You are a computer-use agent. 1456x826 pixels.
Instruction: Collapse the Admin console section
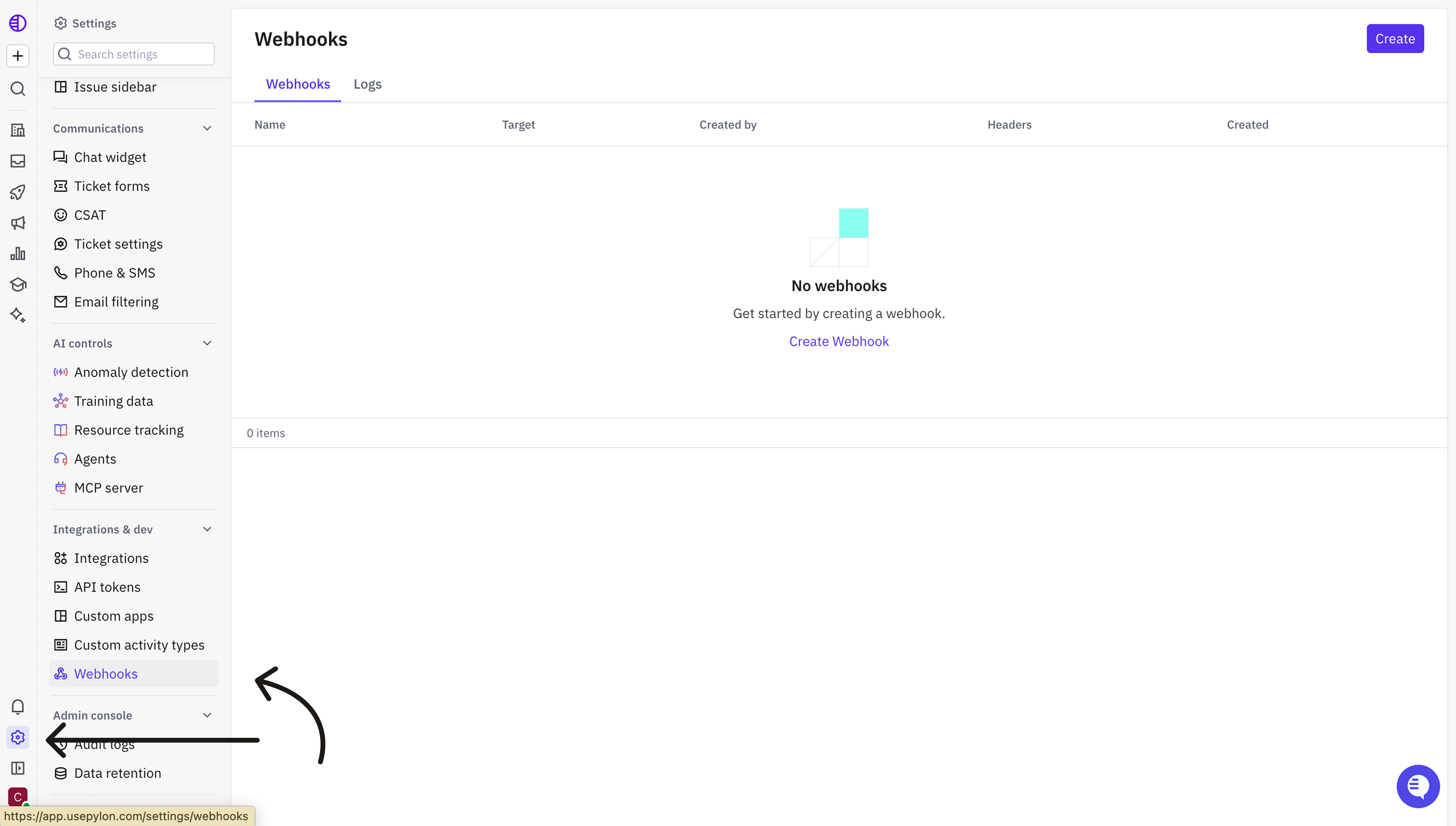tap(207, 715)
